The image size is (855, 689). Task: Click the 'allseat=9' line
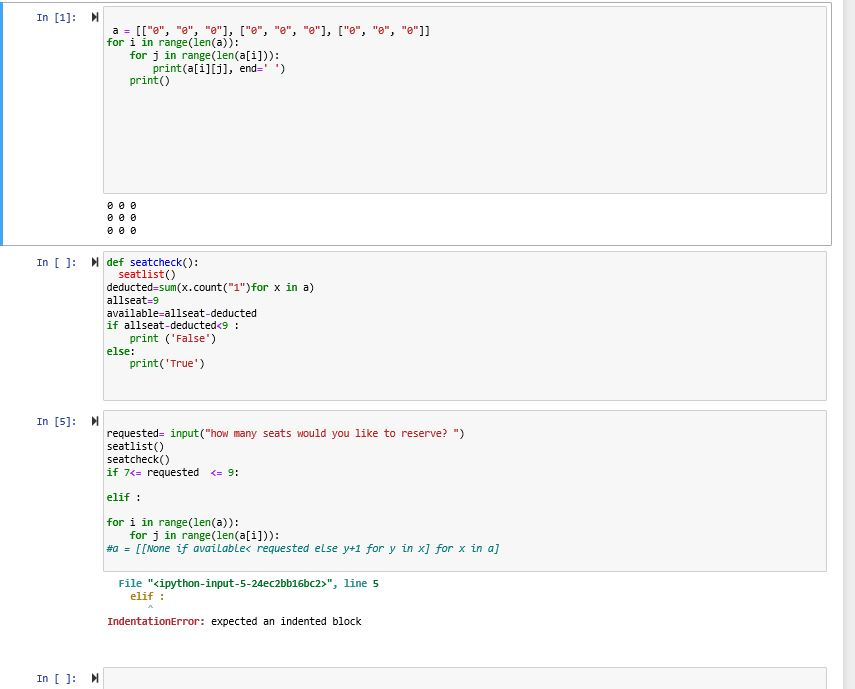click(x=133, y=300)
